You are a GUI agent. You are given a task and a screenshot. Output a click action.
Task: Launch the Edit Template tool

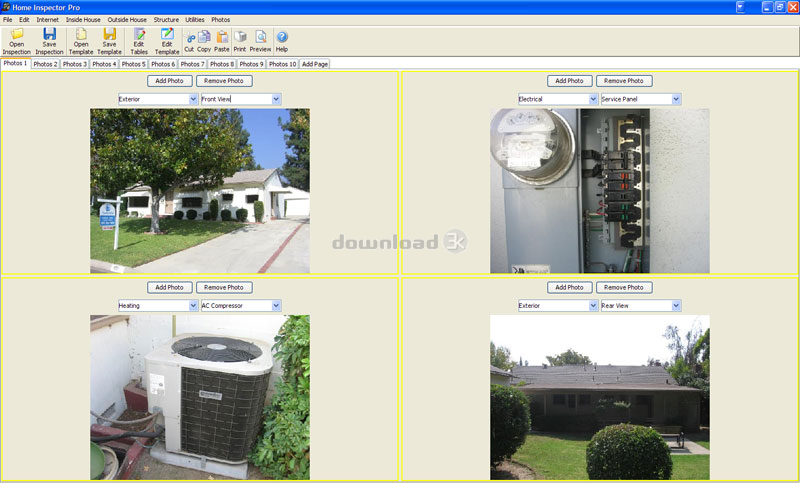pos(167,36)
